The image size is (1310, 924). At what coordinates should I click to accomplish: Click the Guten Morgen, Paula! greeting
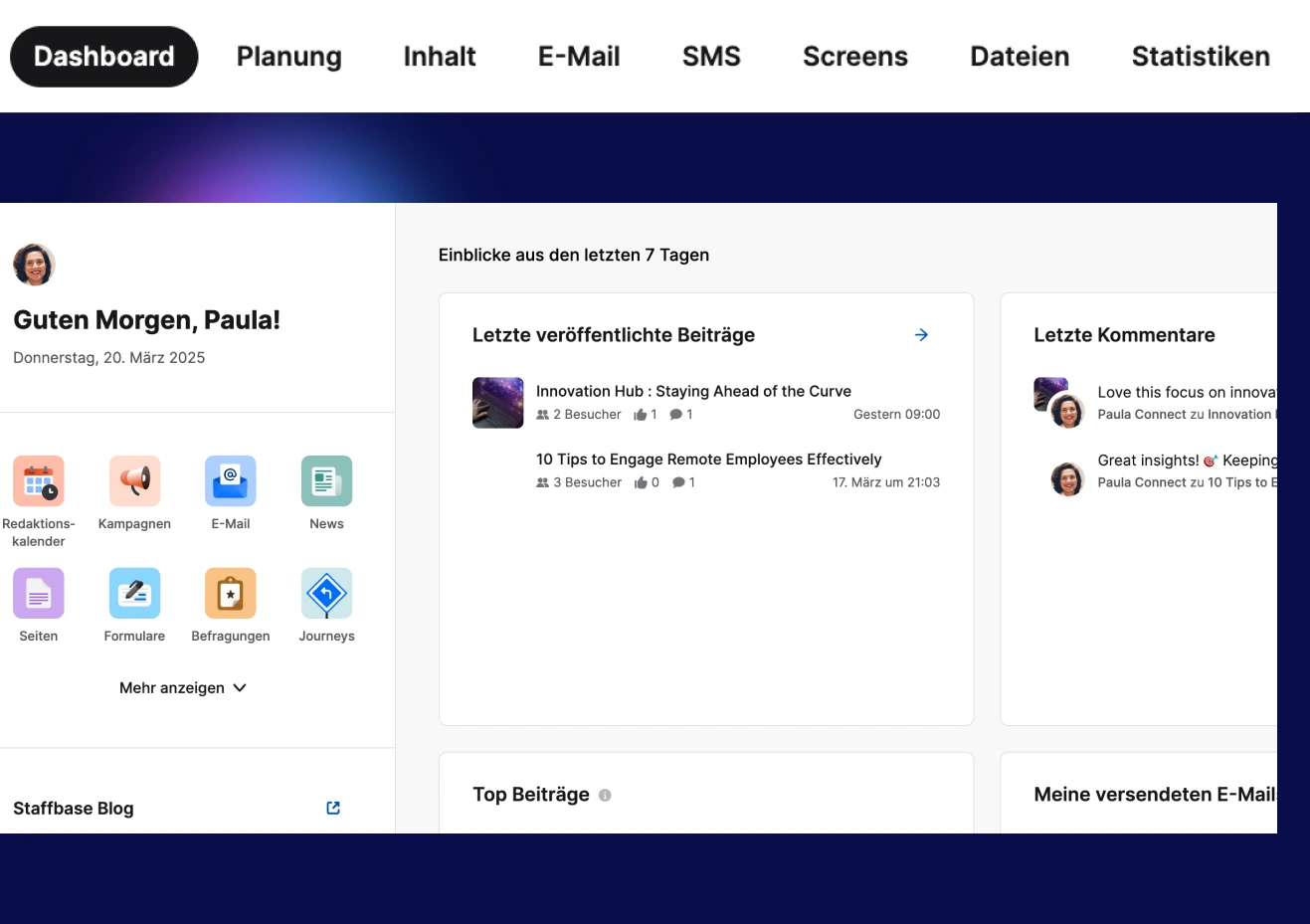pyautogui.click(x=147, y=320)
